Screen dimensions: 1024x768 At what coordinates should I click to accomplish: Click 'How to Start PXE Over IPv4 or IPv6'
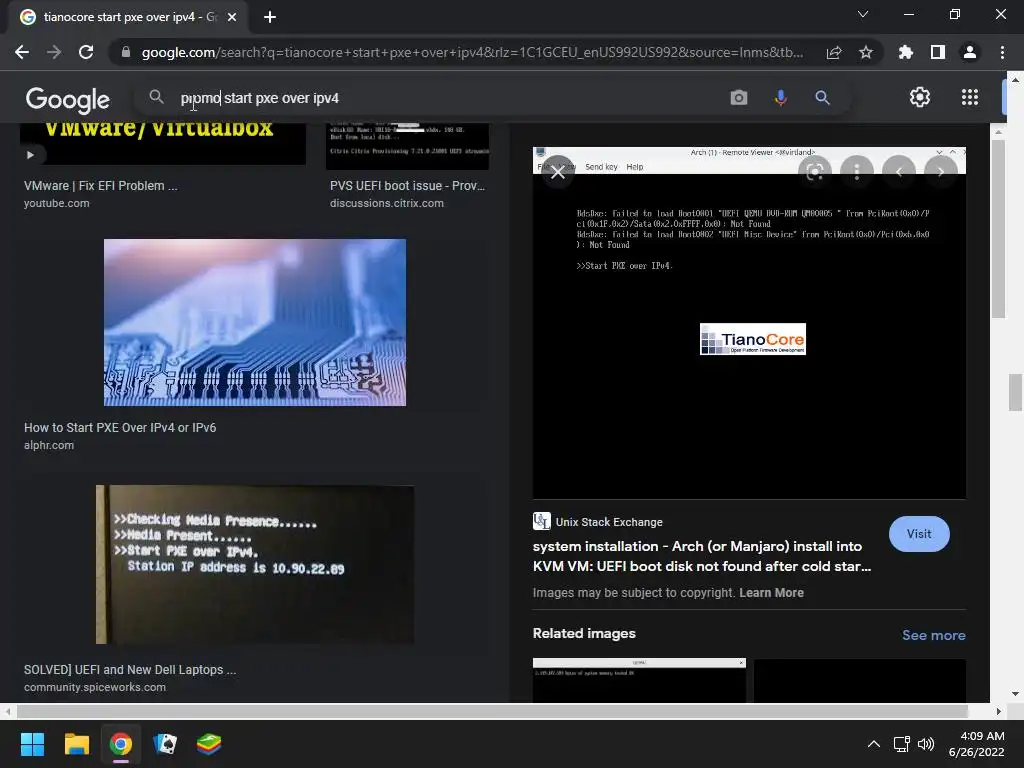point(120,428)
